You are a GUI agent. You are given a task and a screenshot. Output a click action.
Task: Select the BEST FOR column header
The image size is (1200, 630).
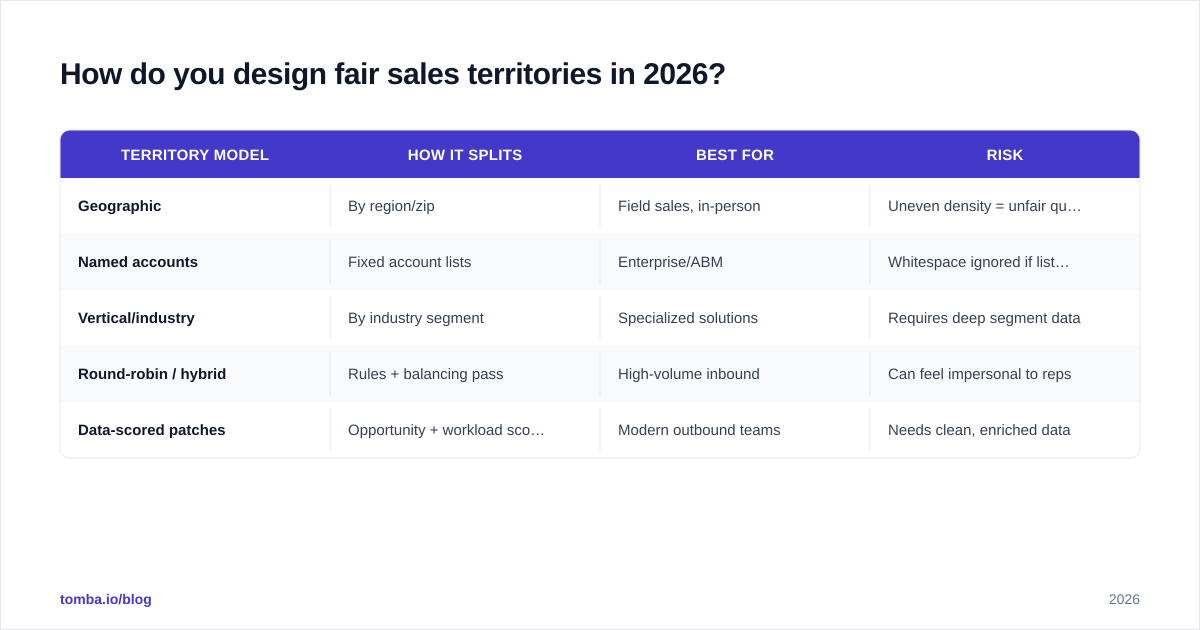735,155
